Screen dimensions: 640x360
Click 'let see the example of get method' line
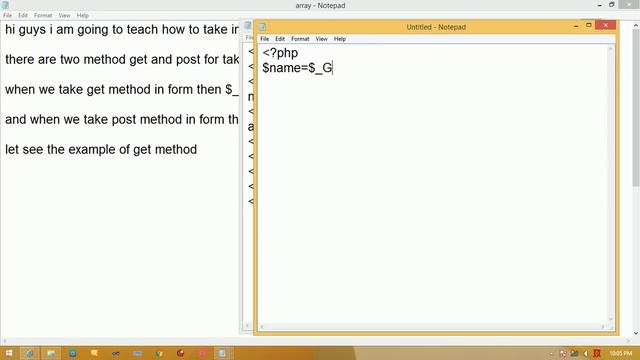click(101, 149)
